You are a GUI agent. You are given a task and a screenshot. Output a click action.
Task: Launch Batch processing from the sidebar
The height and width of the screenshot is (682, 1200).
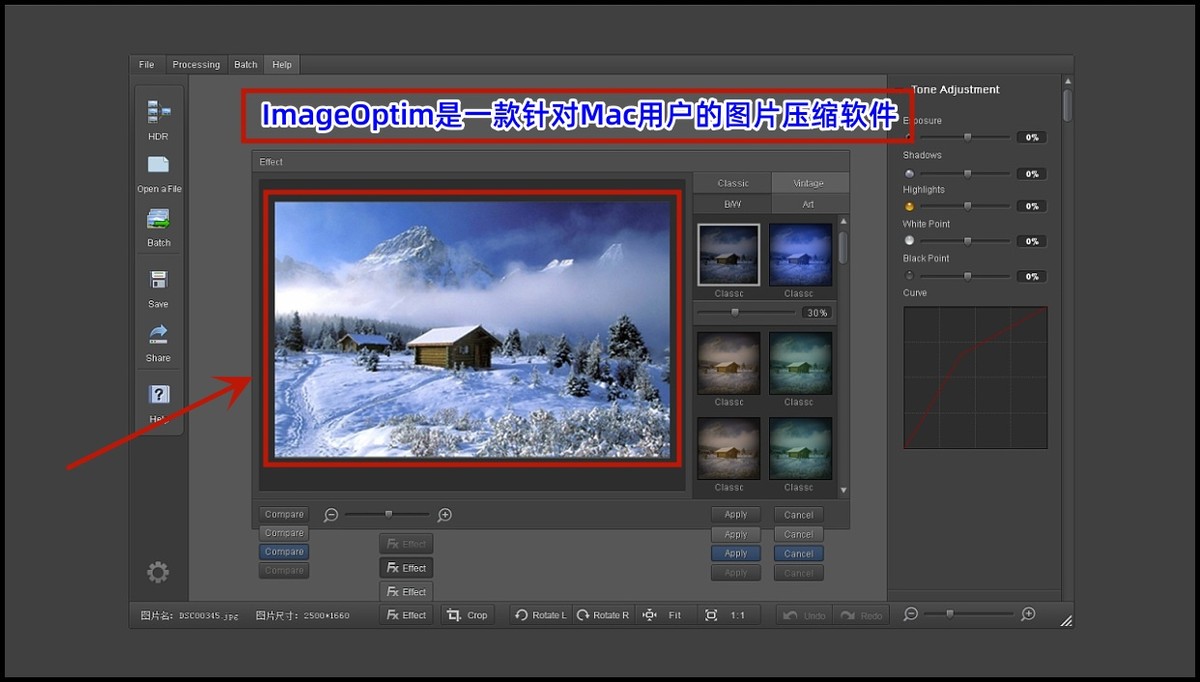158,220
